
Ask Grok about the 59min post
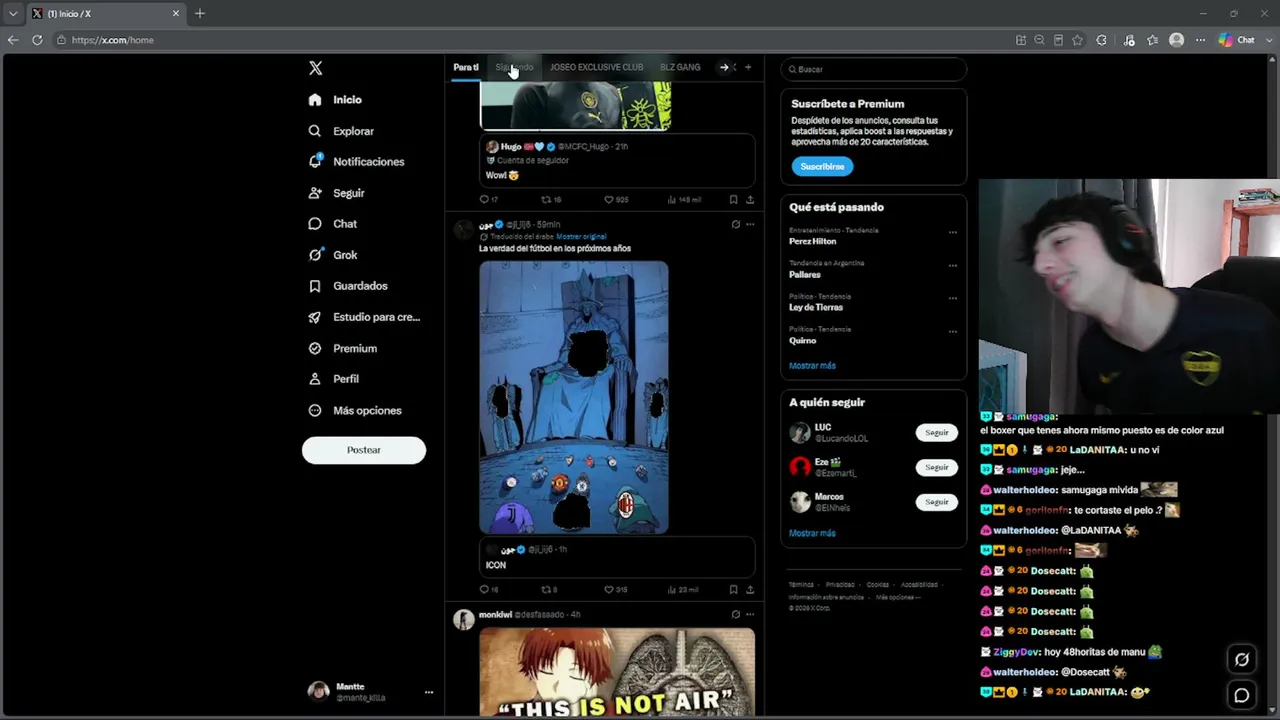click(736, 224)
